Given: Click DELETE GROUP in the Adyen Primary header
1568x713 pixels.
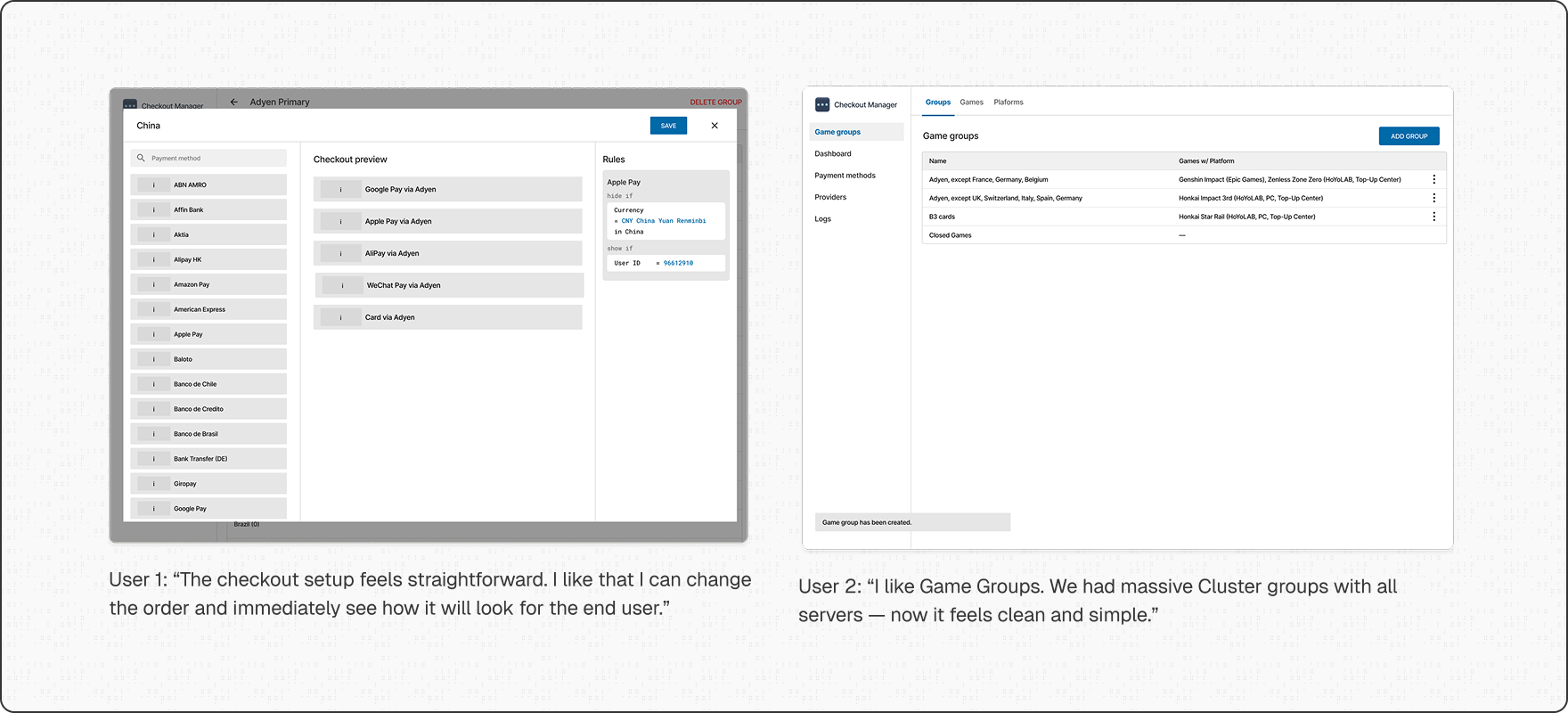Looking at the screenshot, I should click(715, 102).
